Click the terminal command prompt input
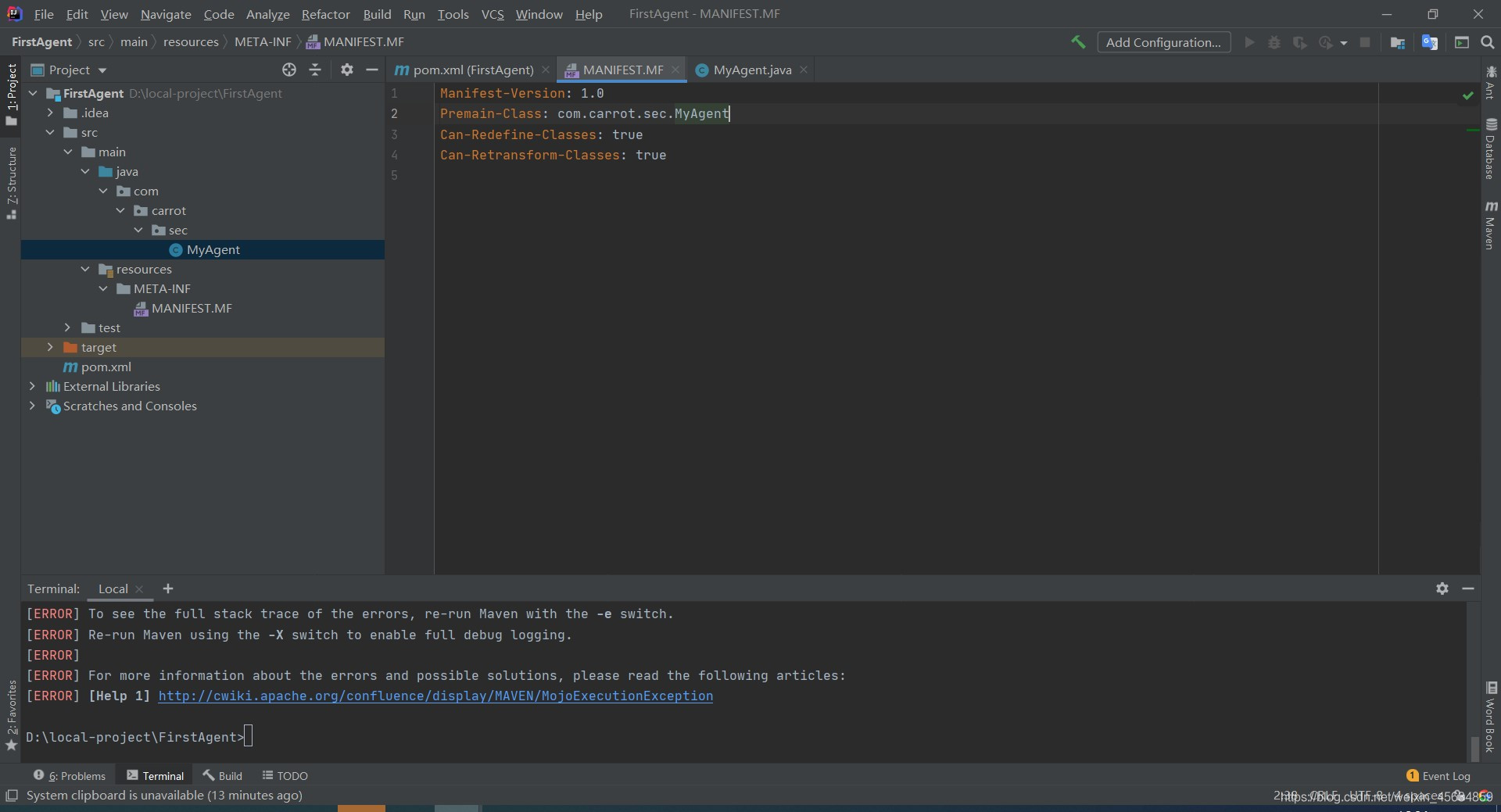The width and height of the screenshot is (1501, 812). (x=249, y=736)
